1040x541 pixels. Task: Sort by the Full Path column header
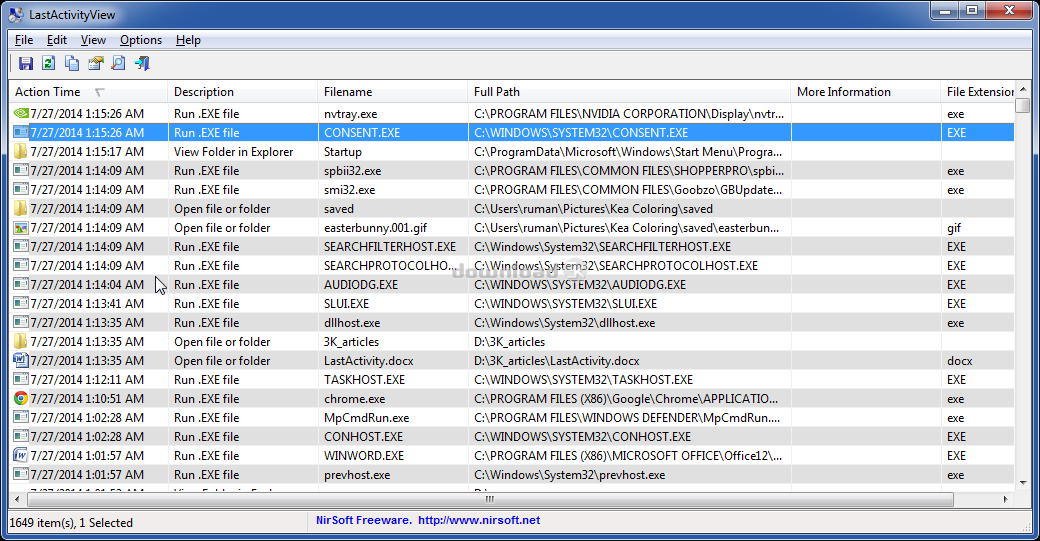629,91
